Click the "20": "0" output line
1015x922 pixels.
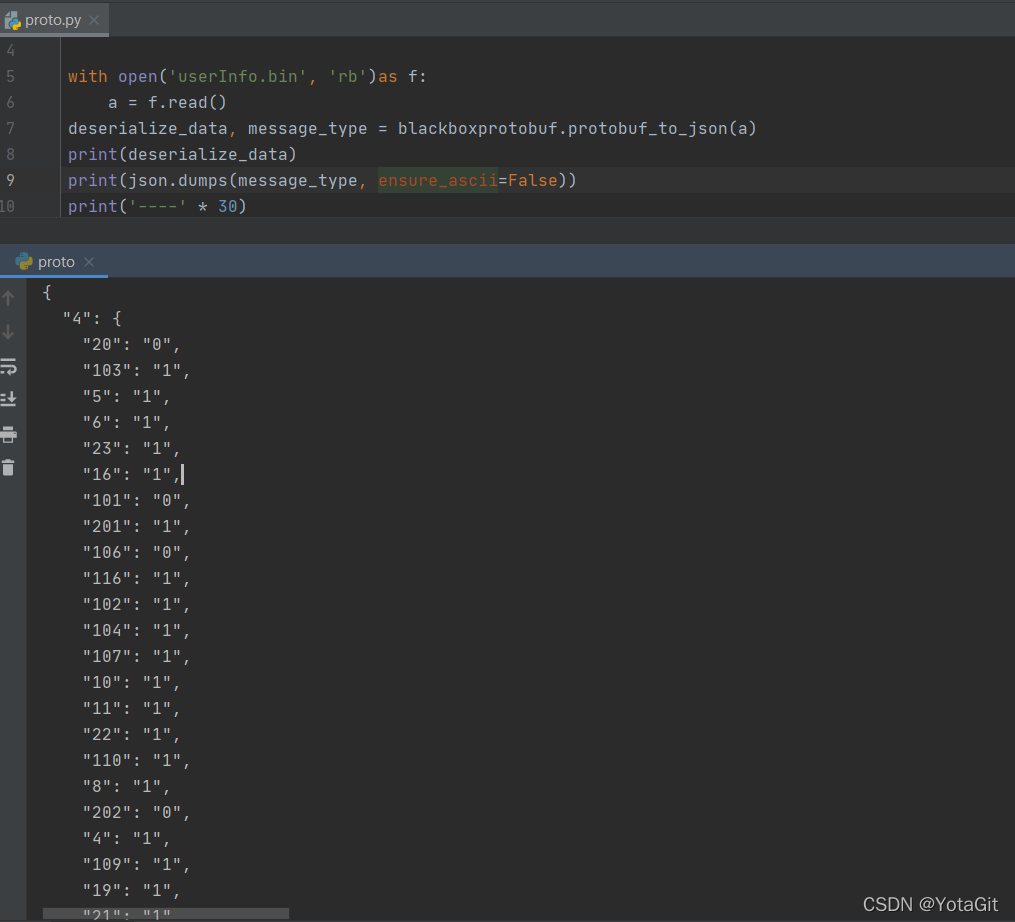point(131,344)
